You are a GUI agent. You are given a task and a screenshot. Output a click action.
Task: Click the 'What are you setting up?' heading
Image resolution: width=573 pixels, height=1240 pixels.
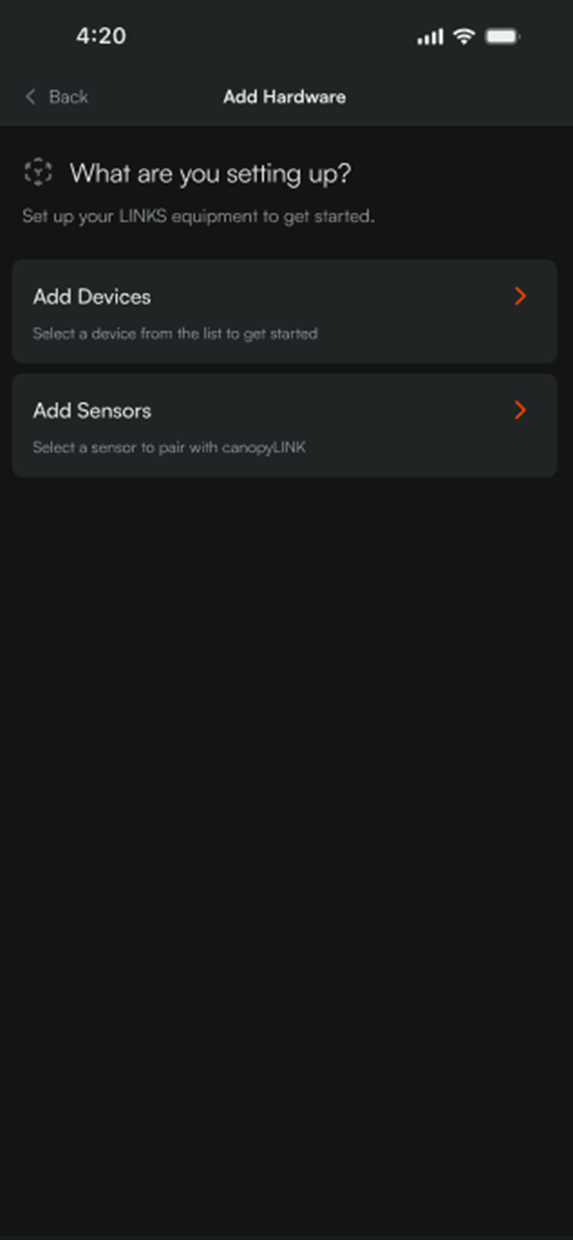pyautogui.click(x=210, y=174)
